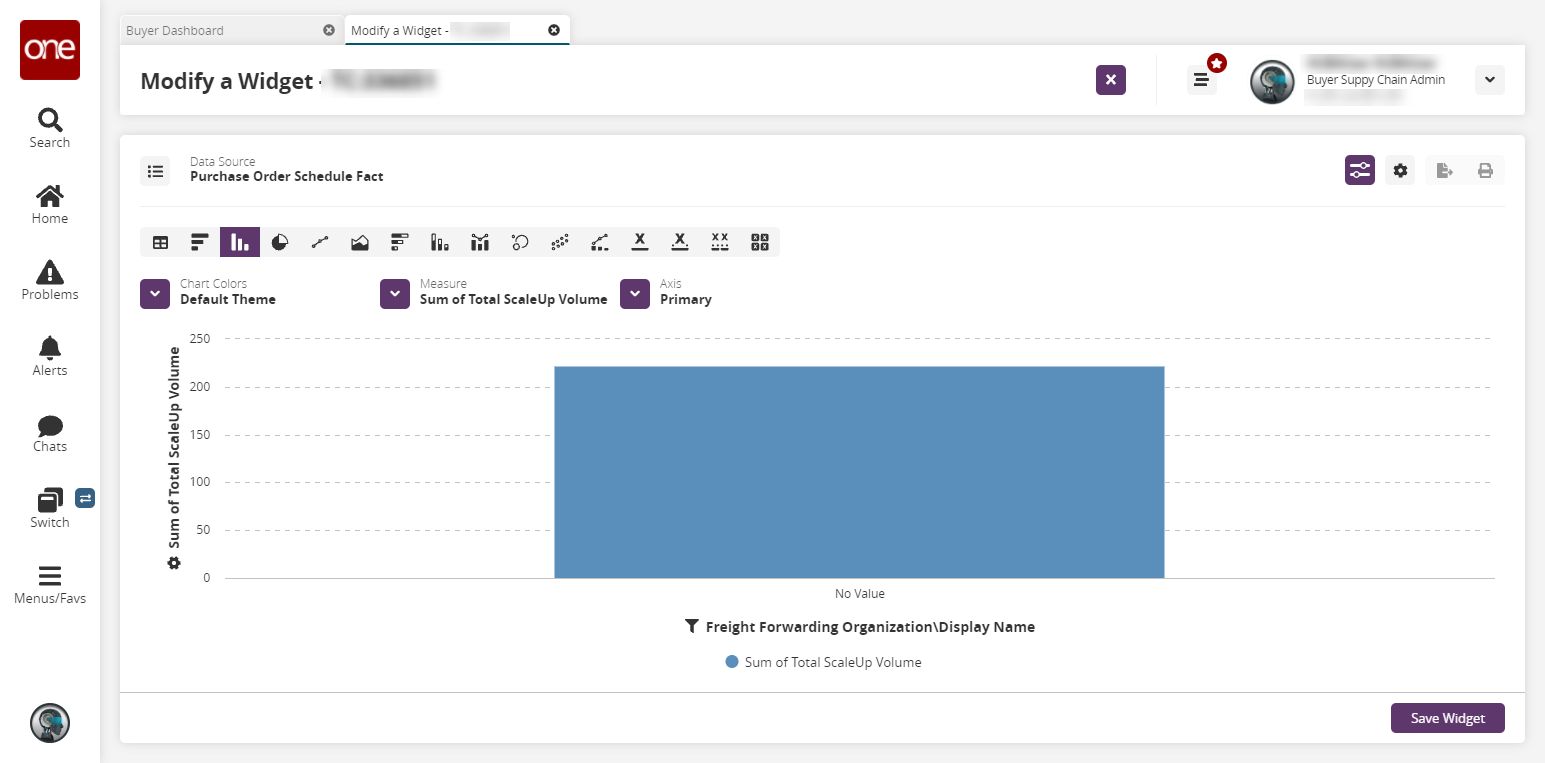The image size is (1545, 763).
Task: Toggle the Switch role icon in sidebar
Action: [85, 497]
